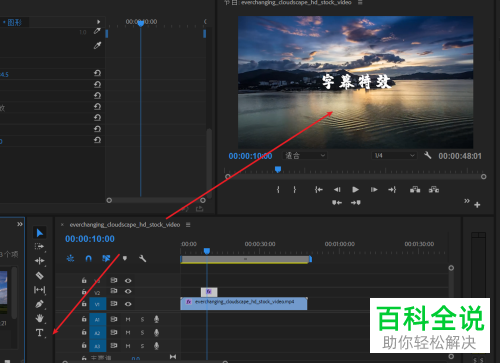The image size is (500, 363).
Task: Go to Out point in program monitor
Action: click(392, 189)
